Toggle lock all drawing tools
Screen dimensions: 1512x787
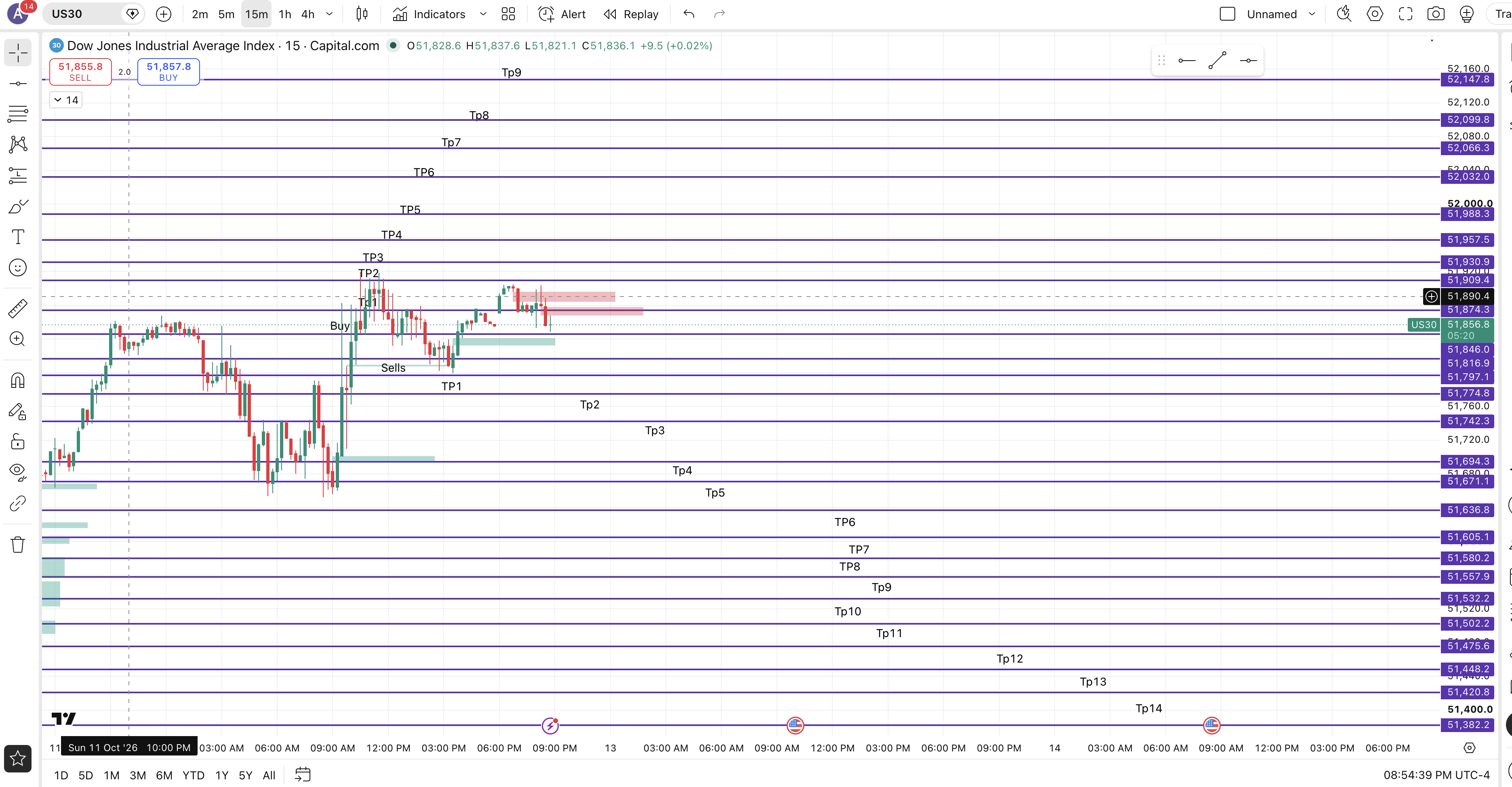click(x=18, y=441)
